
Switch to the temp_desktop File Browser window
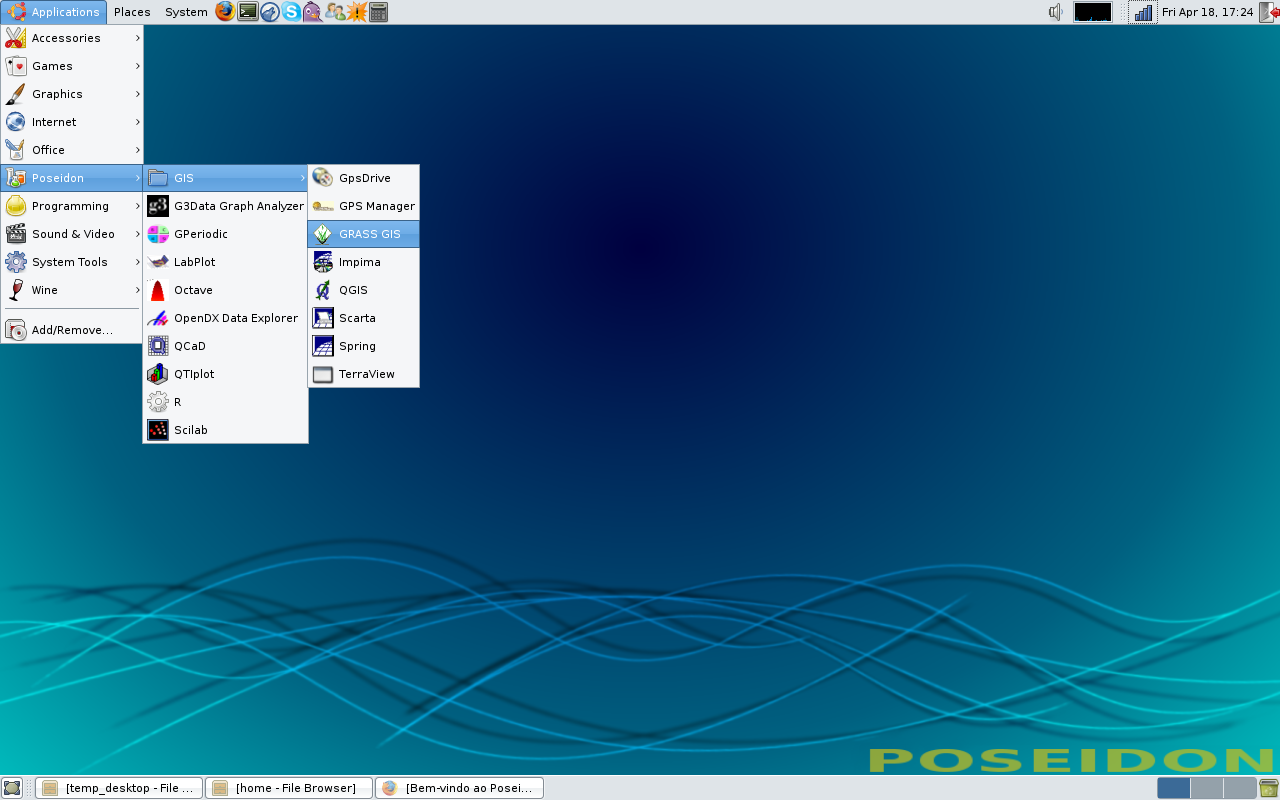click(x=119, y=788)
